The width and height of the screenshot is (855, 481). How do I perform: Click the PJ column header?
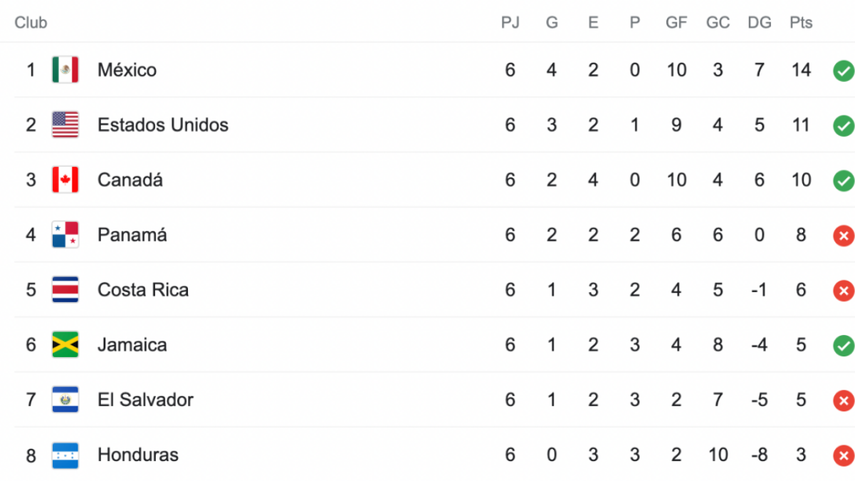tap(510, 22)
